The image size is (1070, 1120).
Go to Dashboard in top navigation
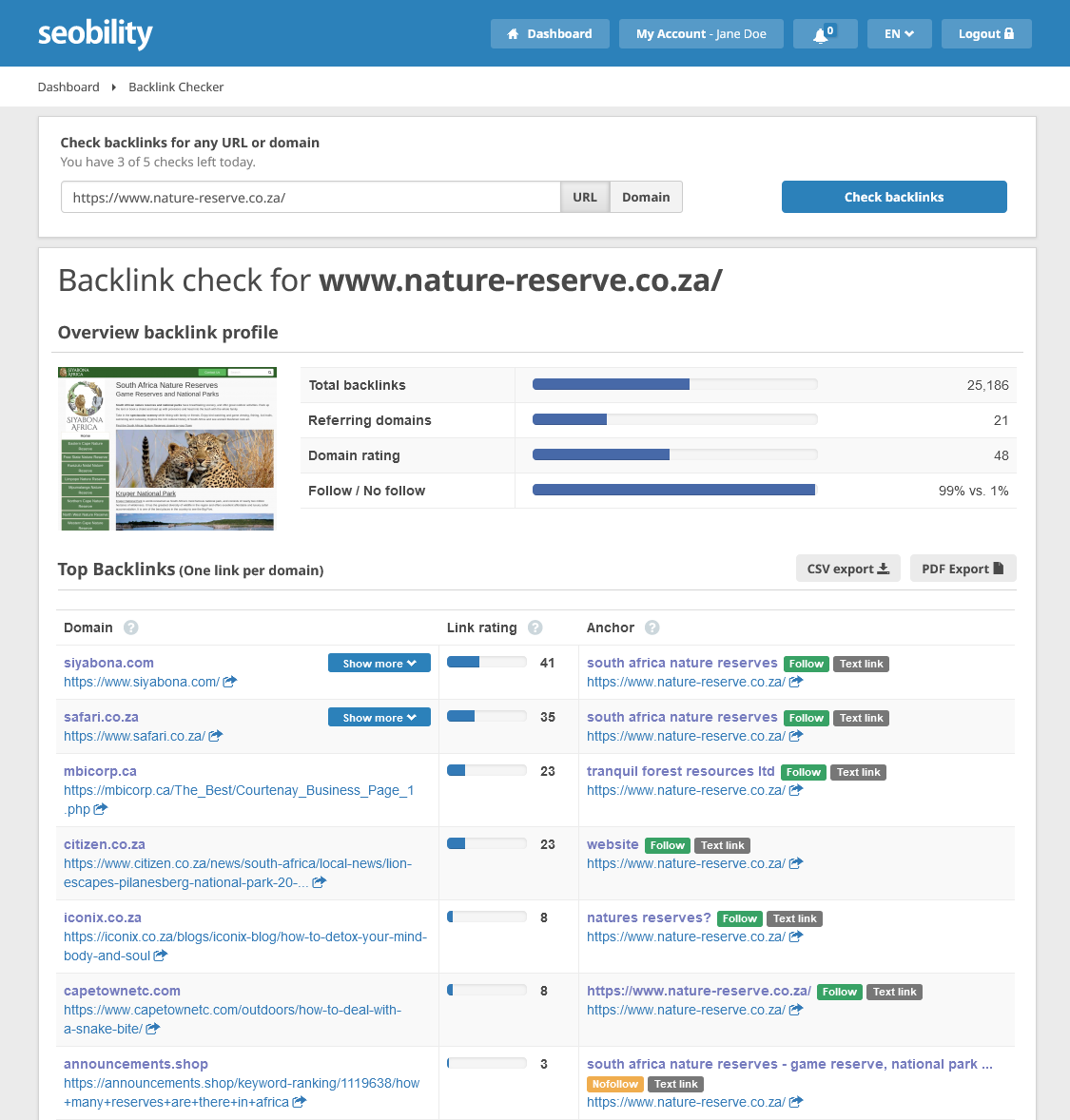550,33
